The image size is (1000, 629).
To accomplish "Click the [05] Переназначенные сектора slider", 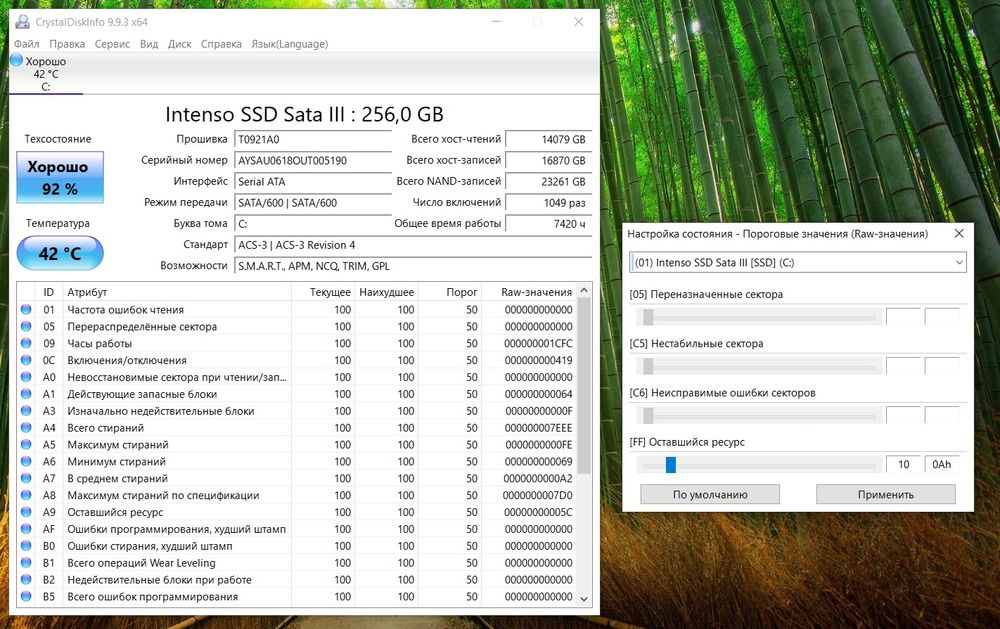I will (760, 316).
